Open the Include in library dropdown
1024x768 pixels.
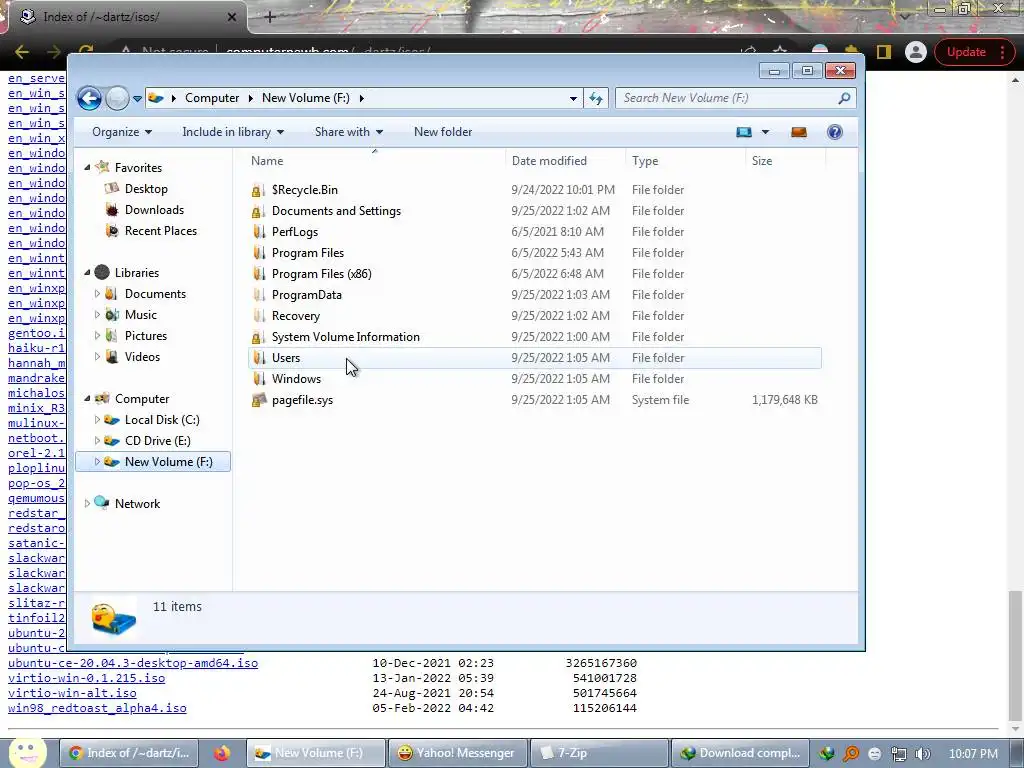click(233, 132)
